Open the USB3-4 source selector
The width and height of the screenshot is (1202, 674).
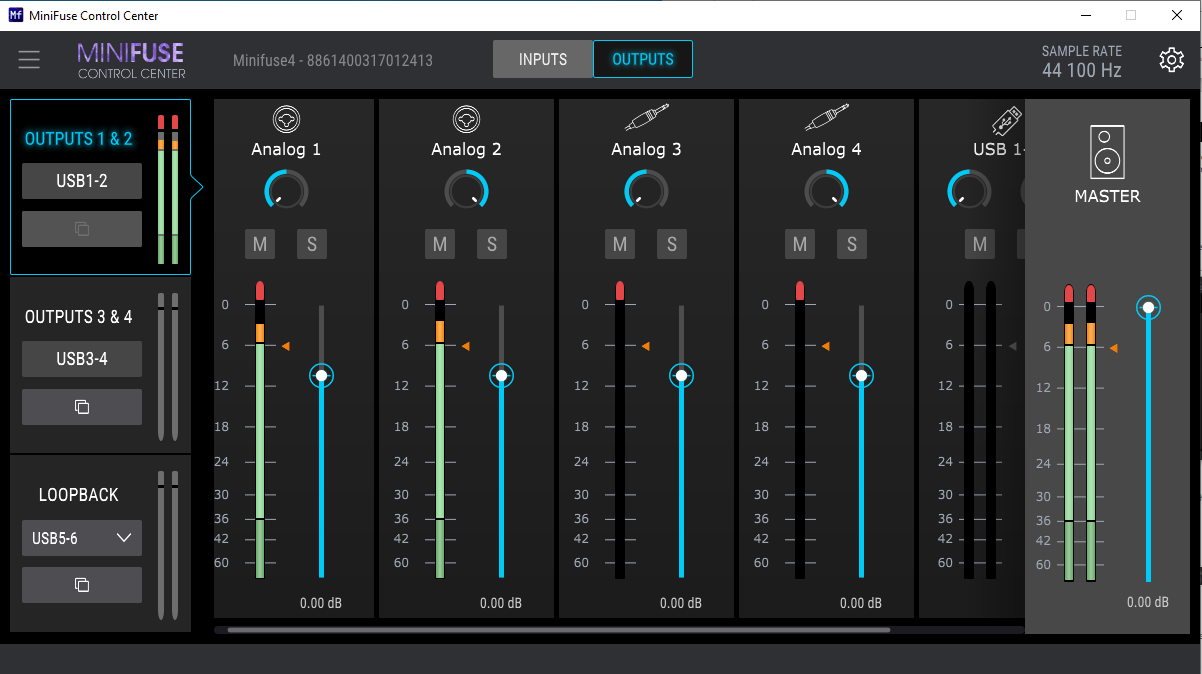coord(82,359)
